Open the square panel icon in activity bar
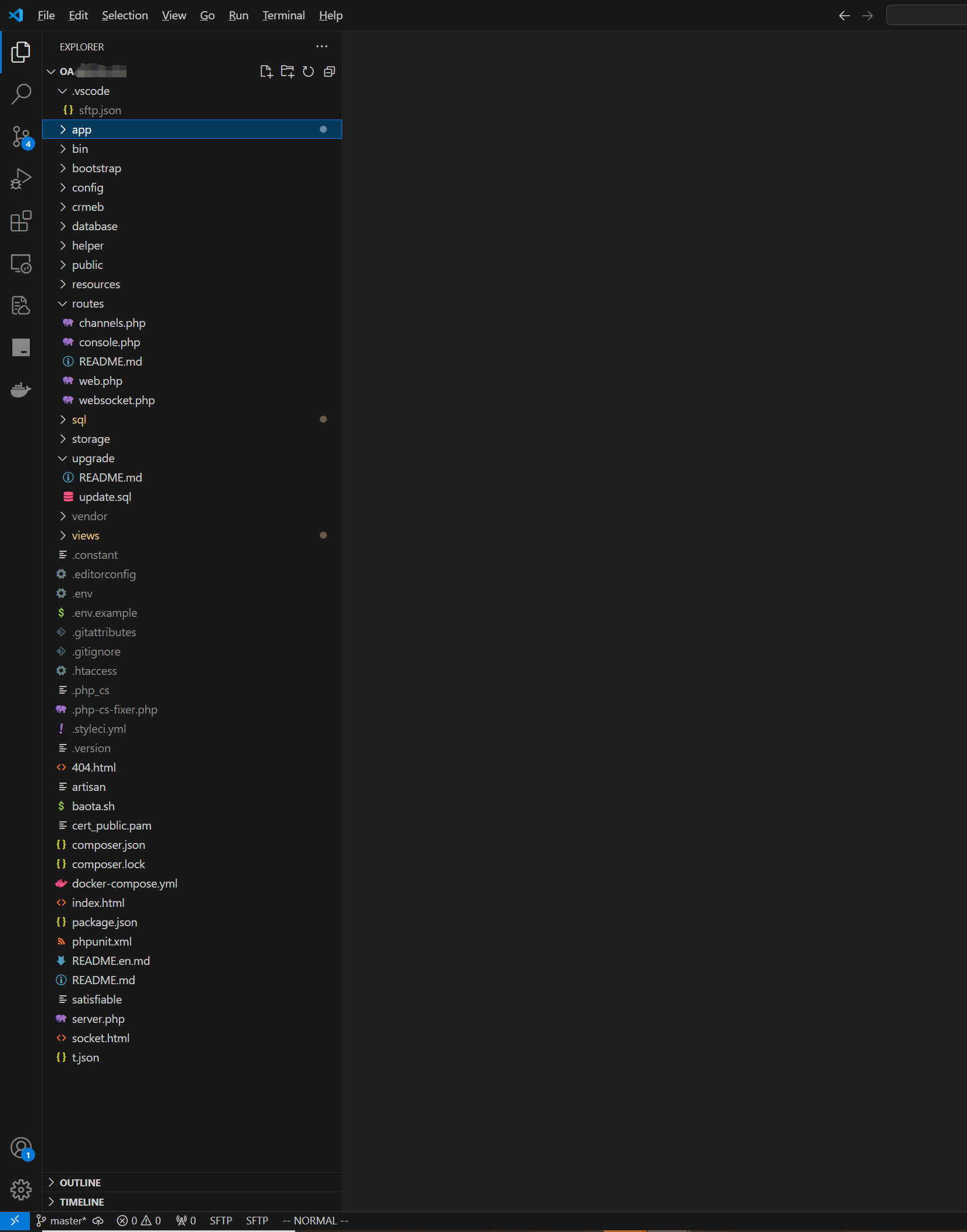The image size is (967, 1232). point(21,347)
